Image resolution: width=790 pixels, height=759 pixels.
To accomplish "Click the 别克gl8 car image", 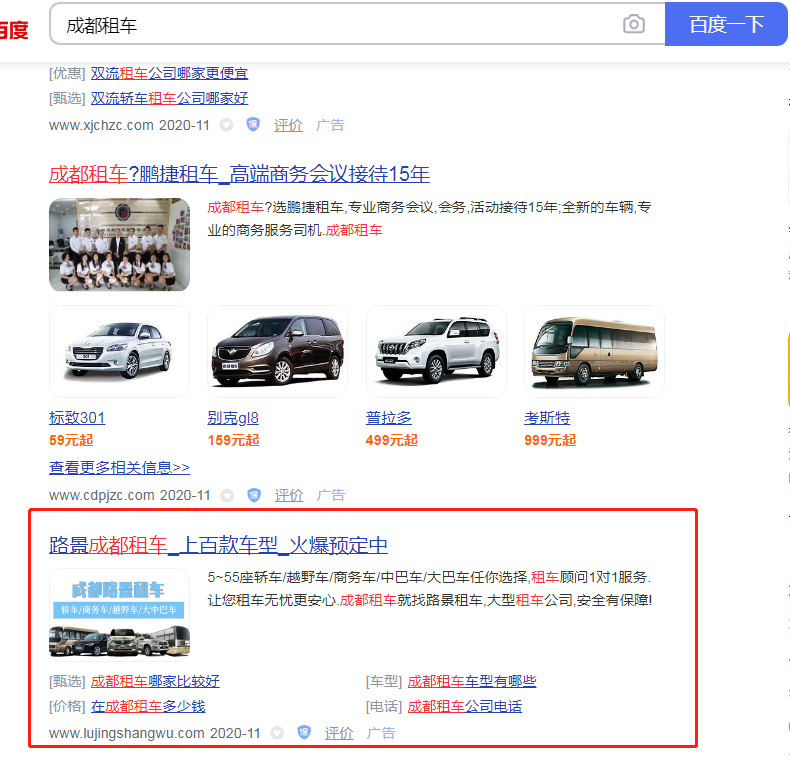I will click(277, 353).
